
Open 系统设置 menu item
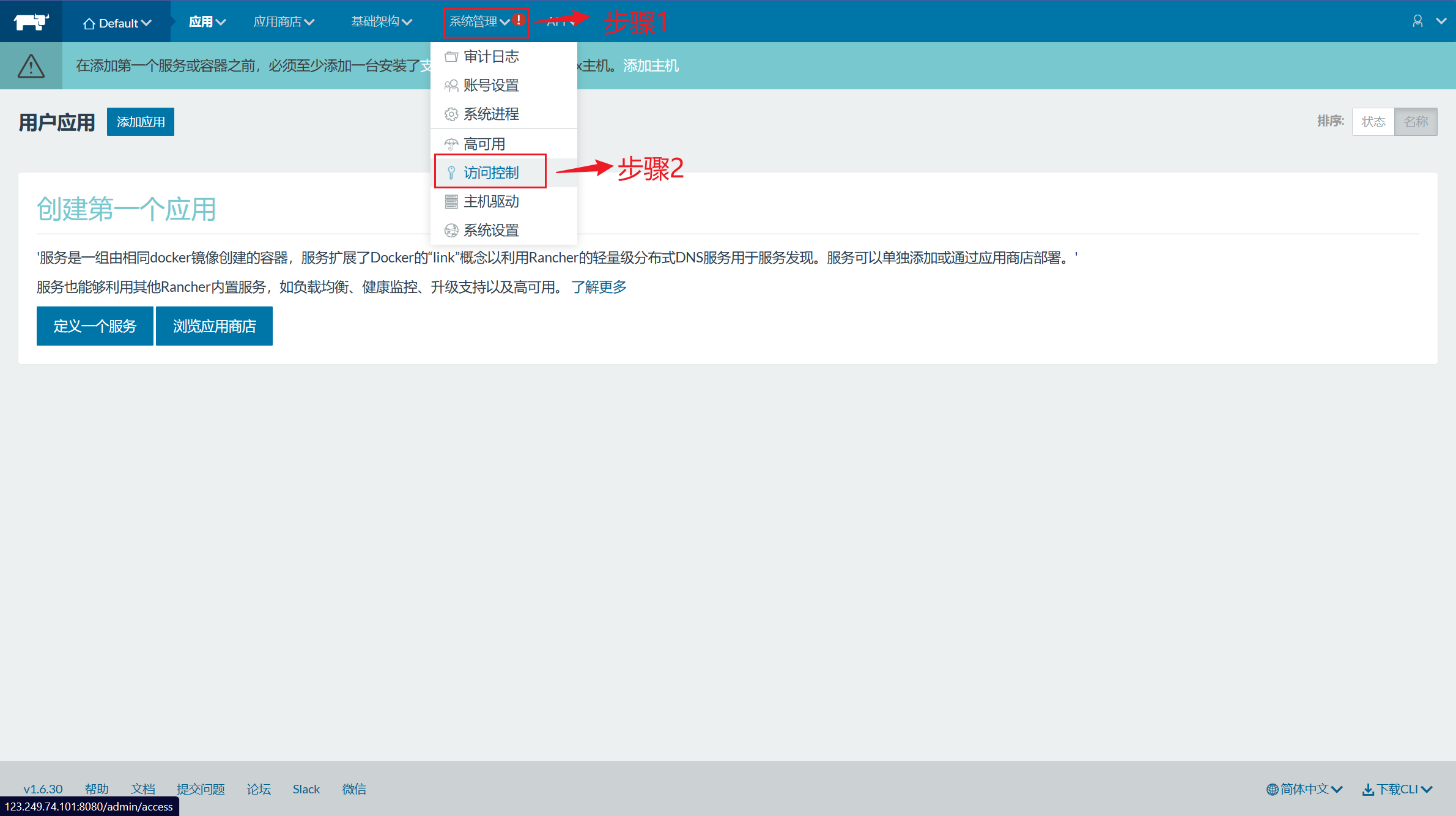pos(490,230)
